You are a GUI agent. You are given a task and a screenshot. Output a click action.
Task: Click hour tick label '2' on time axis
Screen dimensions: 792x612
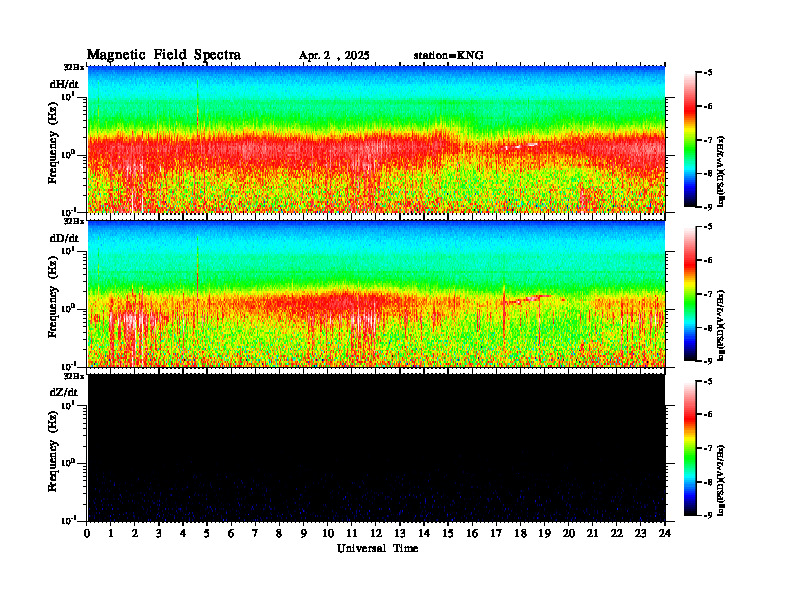[135, 533]
